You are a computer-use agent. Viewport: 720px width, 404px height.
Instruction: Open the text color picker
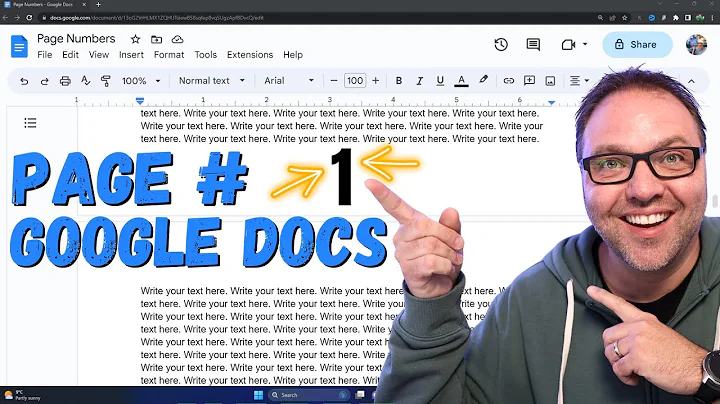pos(461,81)
